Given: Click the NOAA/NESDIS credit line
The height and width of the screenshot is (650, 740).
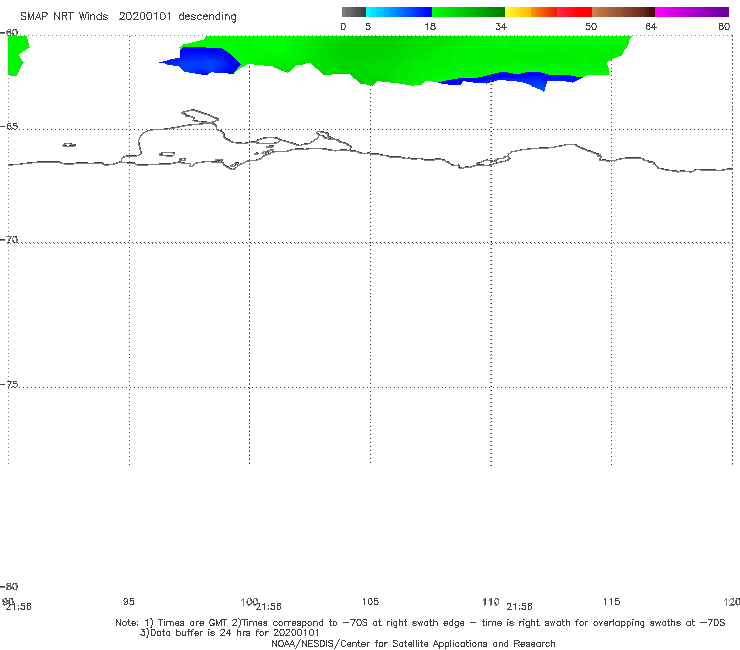Looking at the screenshot, I should pos(413,643).
